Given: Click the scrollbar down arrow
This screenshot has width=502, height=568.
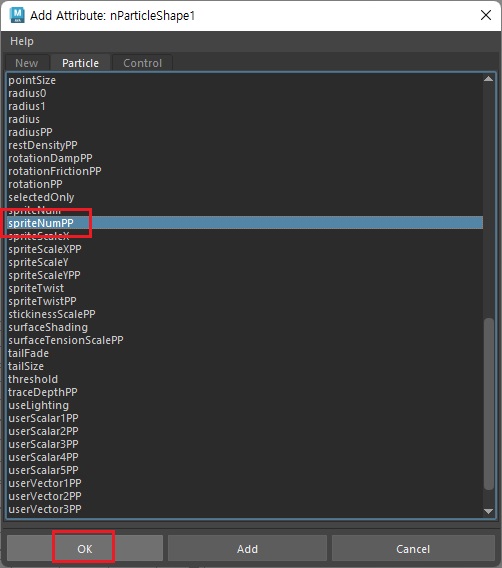Looking at the screenshot, I should [x=489, y=511].
